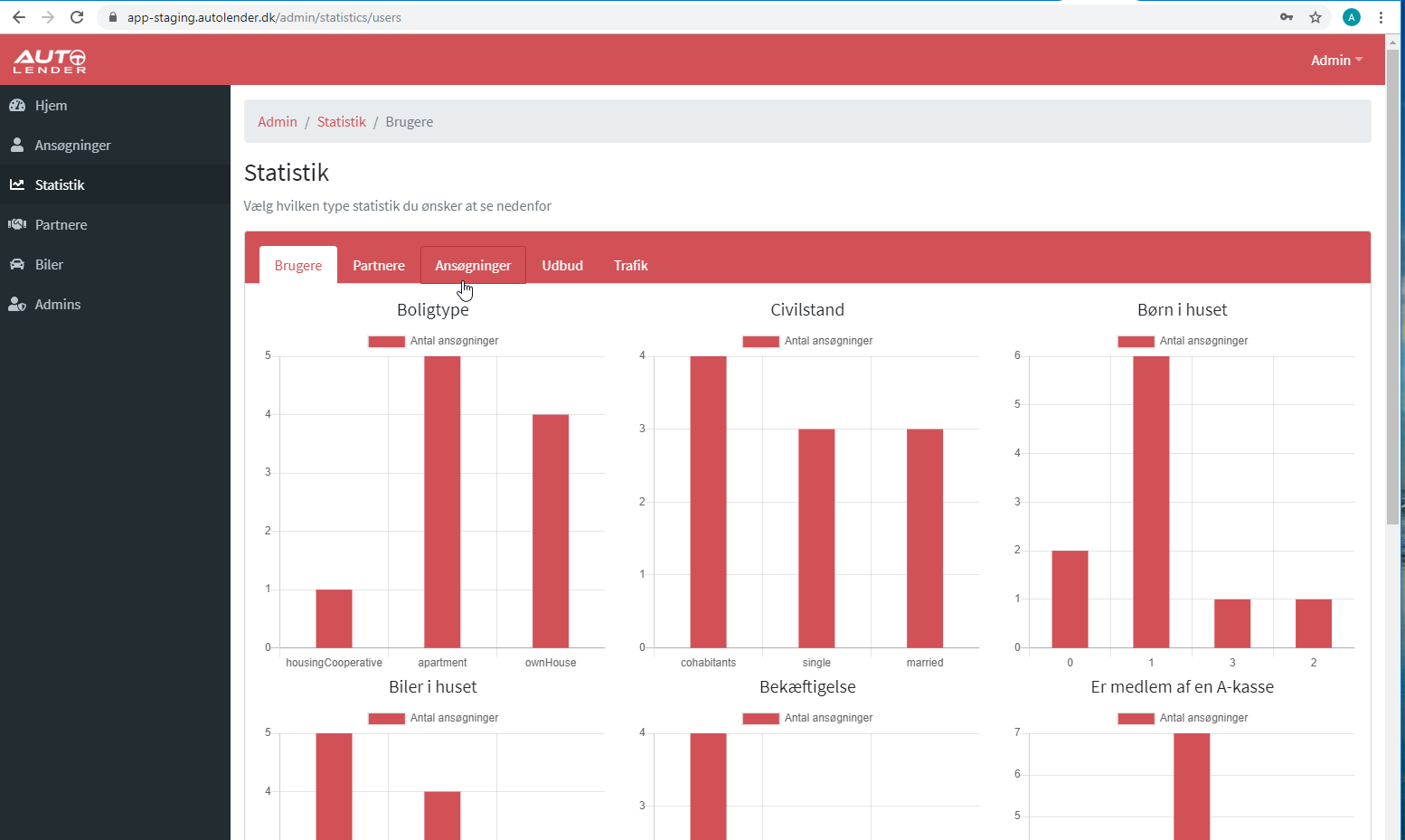This screenshot has width=1405, height=840.
Task: Click the browser address bar URL
Action: tap(264, 17)
